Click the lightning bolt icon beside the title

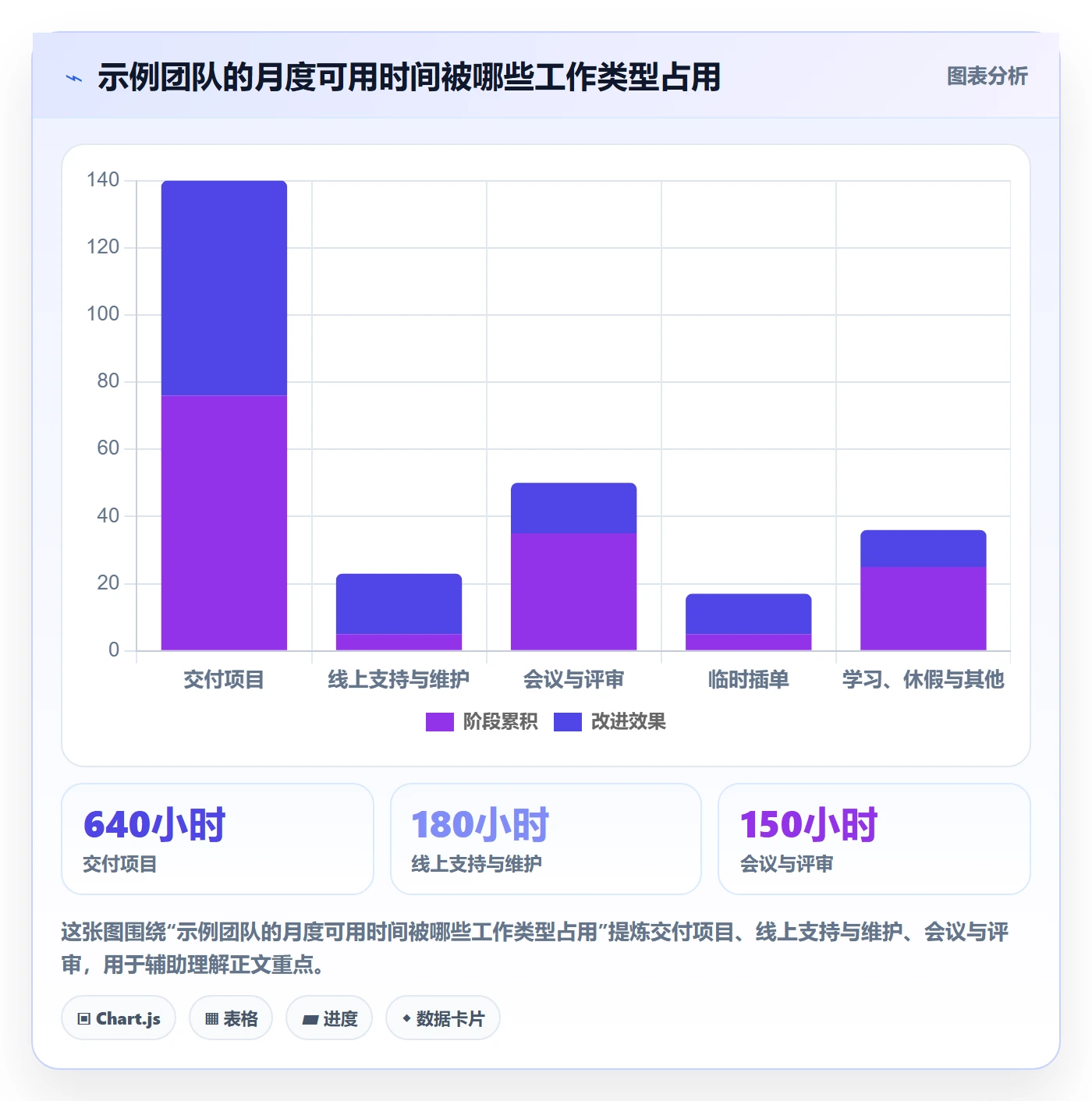pyautogui.click(x=74, y=78)
